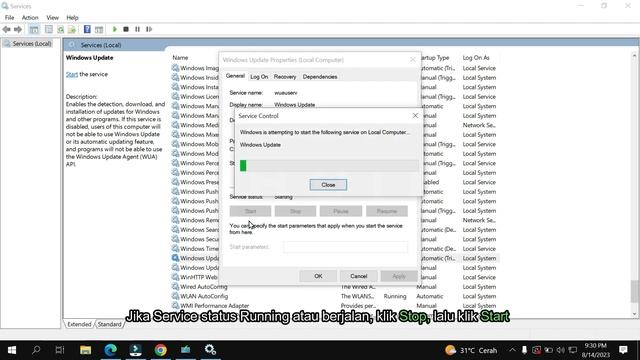Go back using the toolbar Back arrow
The image size is (640, 360).
pyautogui.click(x=7, y=29)
